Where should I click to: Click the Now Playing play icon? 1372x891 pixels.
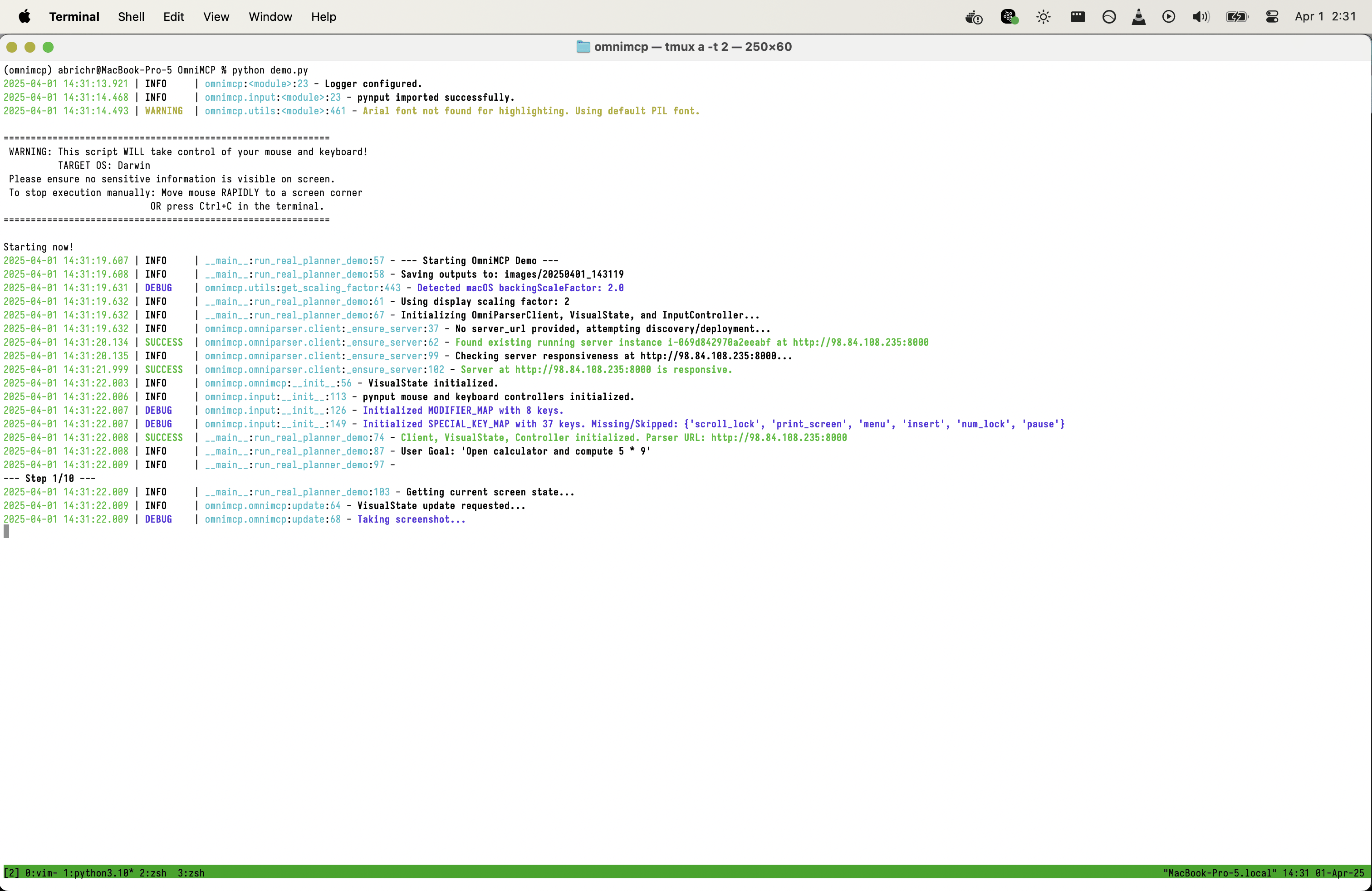tap(1168, 17)
